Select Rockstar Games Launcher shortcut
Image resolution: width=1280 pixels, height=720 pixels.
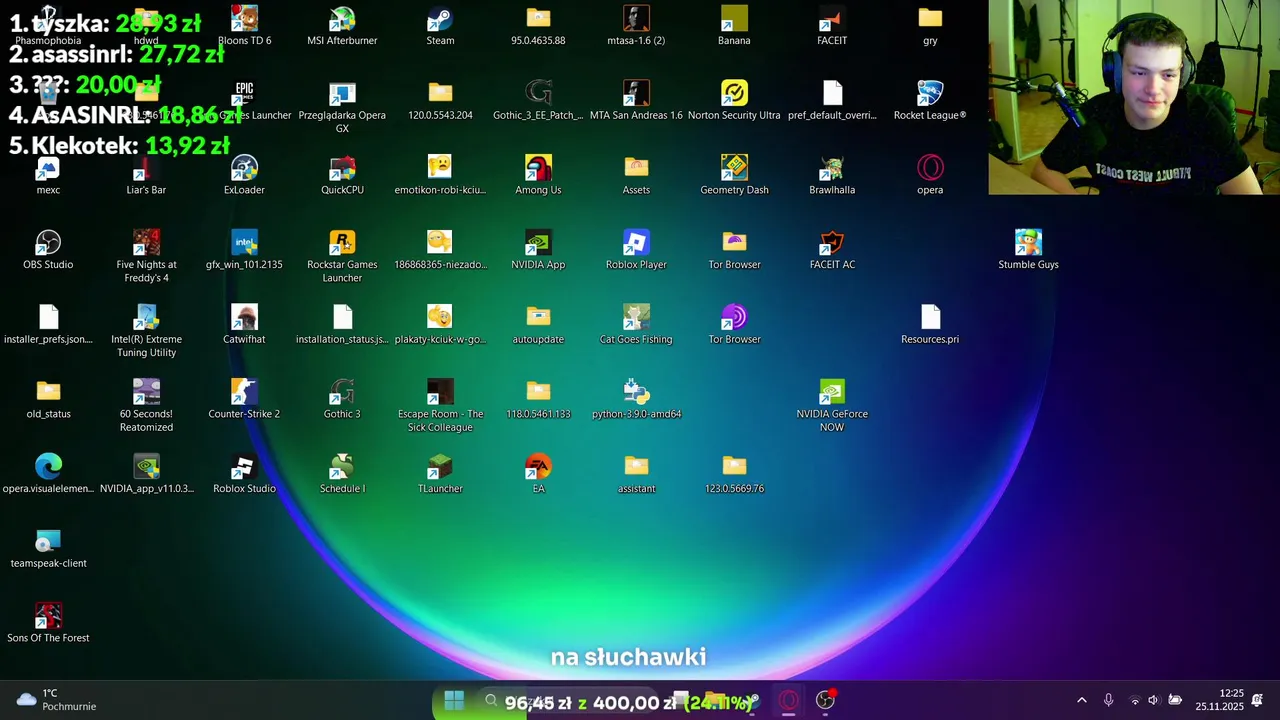click(x=342, y=256)
